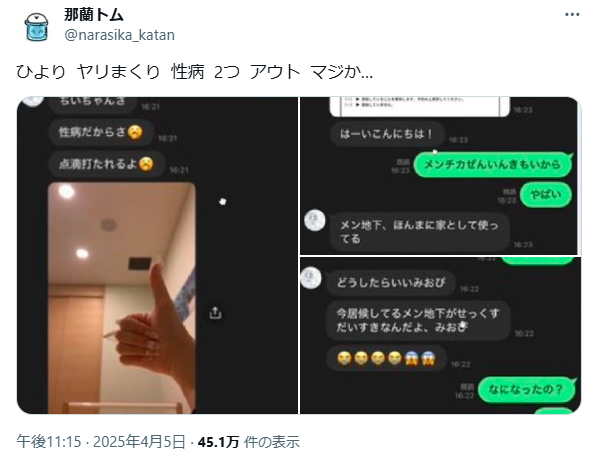Click the chat avatar beside メン地下 message
Screen dimensions: 595x455
click(315, 220)
